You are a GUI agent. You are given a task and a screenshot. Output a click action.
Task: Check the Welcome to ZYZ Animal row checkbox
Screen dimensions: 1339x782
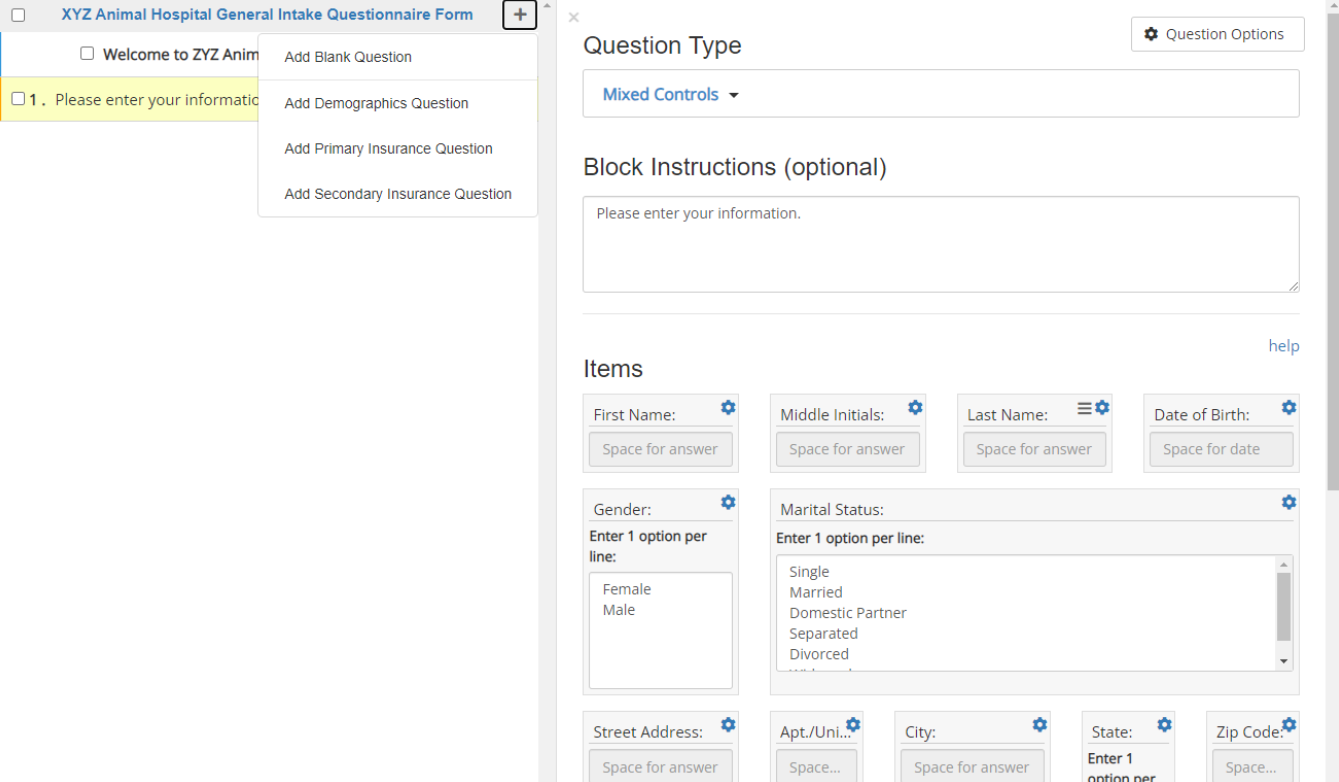click(x=87, y=53)
